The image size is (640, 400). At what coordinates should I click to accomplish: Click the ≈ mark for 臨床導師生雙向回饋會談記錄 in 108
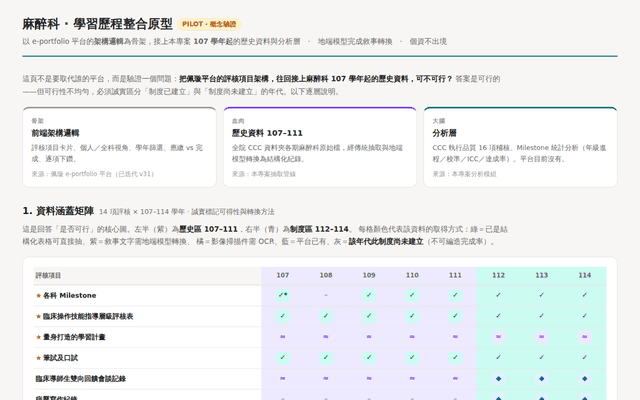[326, 378]
